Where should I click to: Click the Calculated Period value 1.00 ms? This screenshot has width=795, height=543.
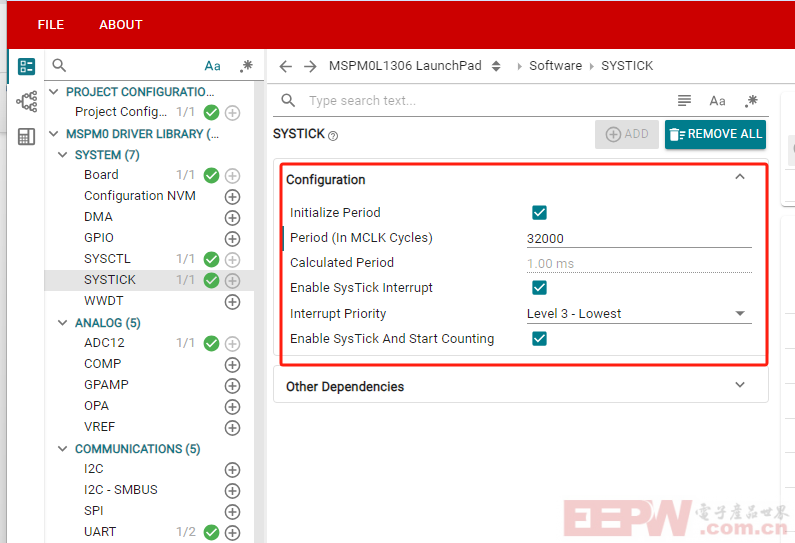[x=550, y=264]
